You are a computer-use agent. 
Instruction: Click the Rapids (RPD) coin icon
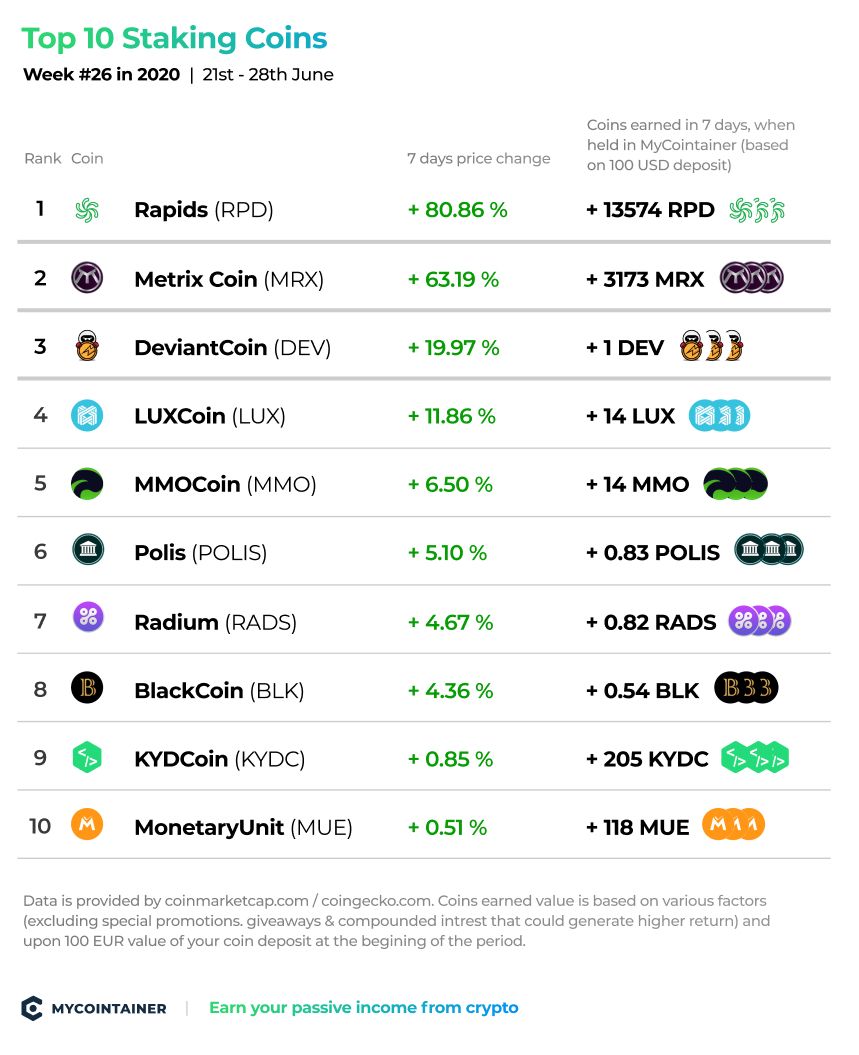[87, 211]
